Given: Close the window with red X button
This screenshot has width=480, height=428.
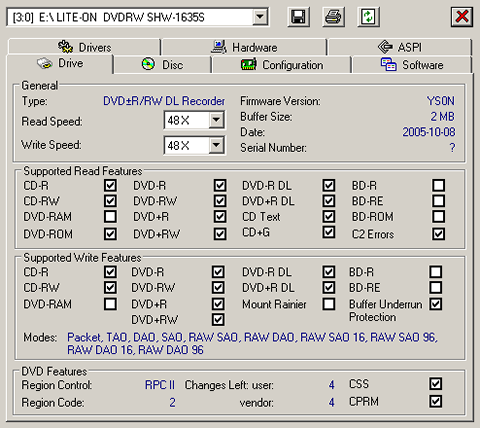Looking at the screenshot, I should click(x=462, y=17).
